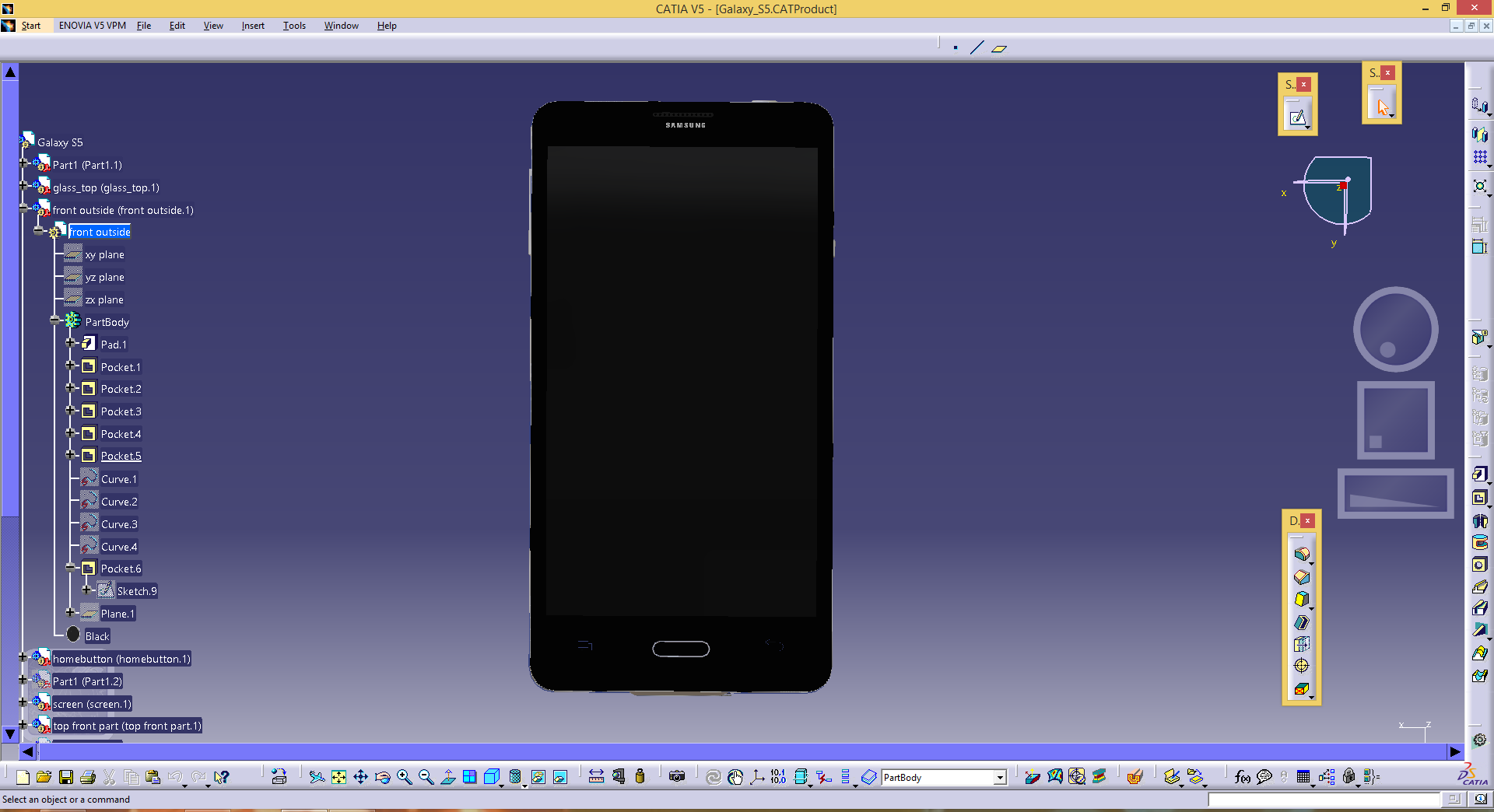This screenshot has width=1494, height=812.
Task: Click the Capture camera icon
Action: [677, 777]
